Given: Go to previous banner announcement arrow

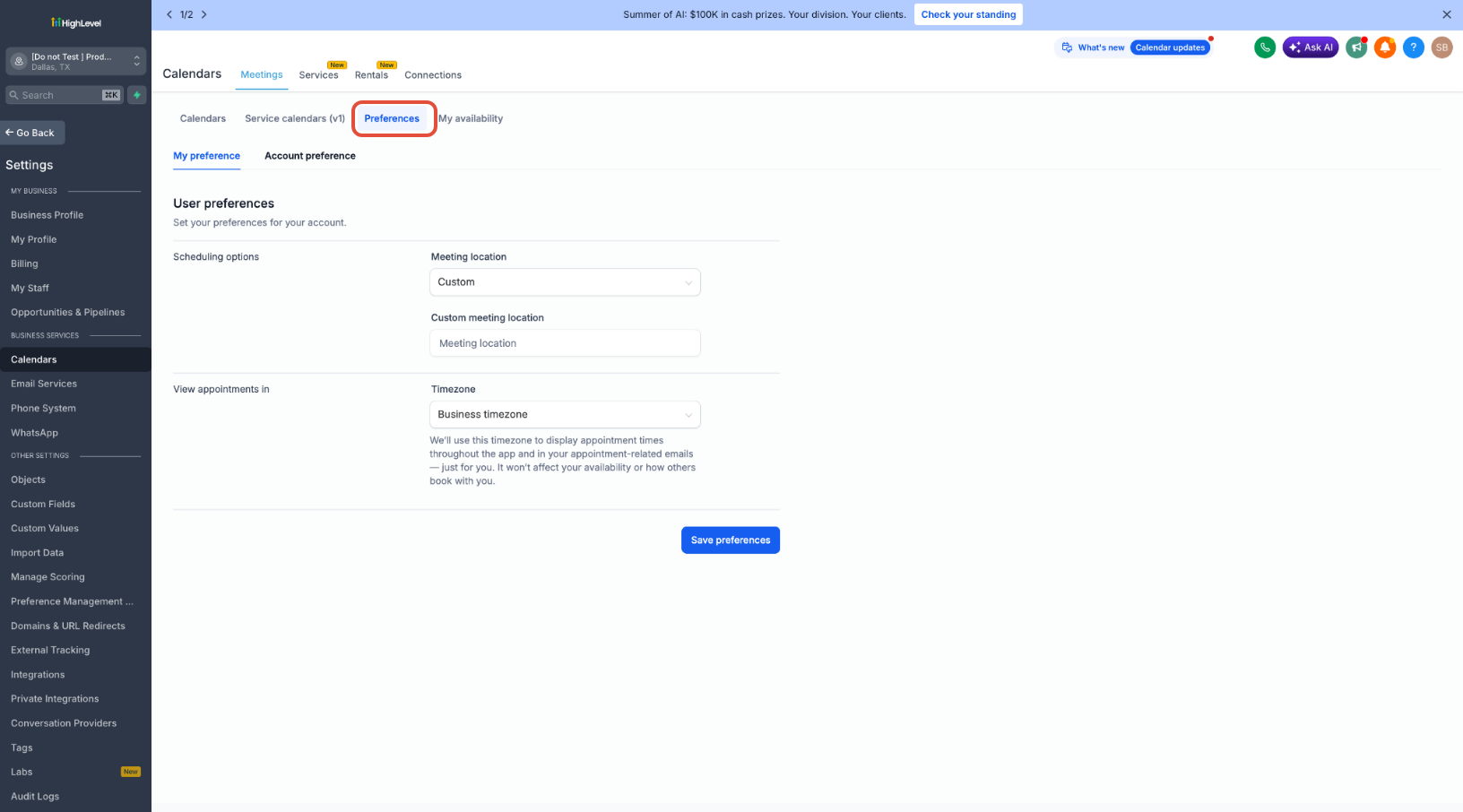Looking at the screenshot, I should pos(169,14).
